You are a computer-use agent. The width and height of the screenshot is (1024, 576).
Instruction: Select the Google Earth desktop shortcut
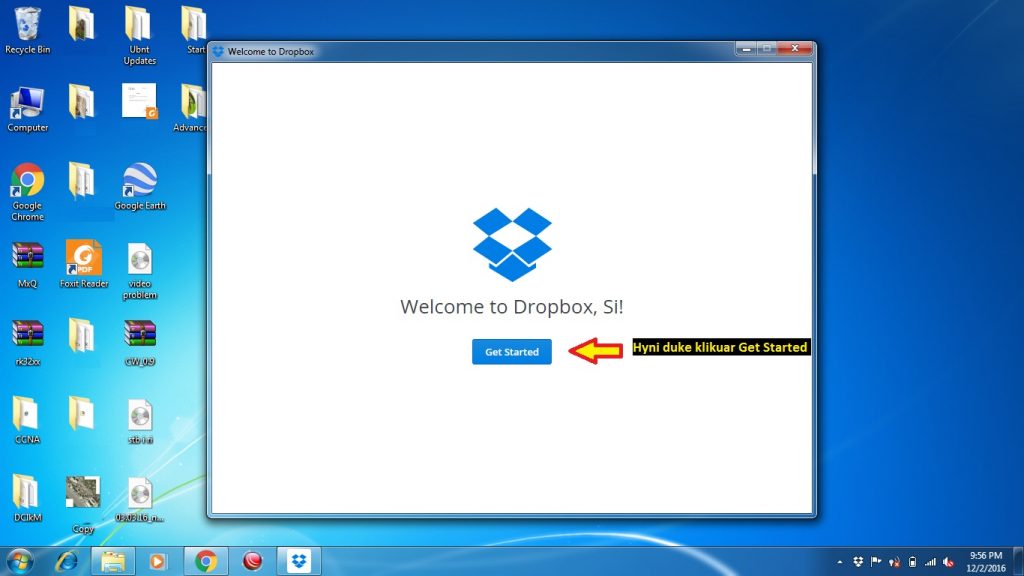tap(140, 187)
